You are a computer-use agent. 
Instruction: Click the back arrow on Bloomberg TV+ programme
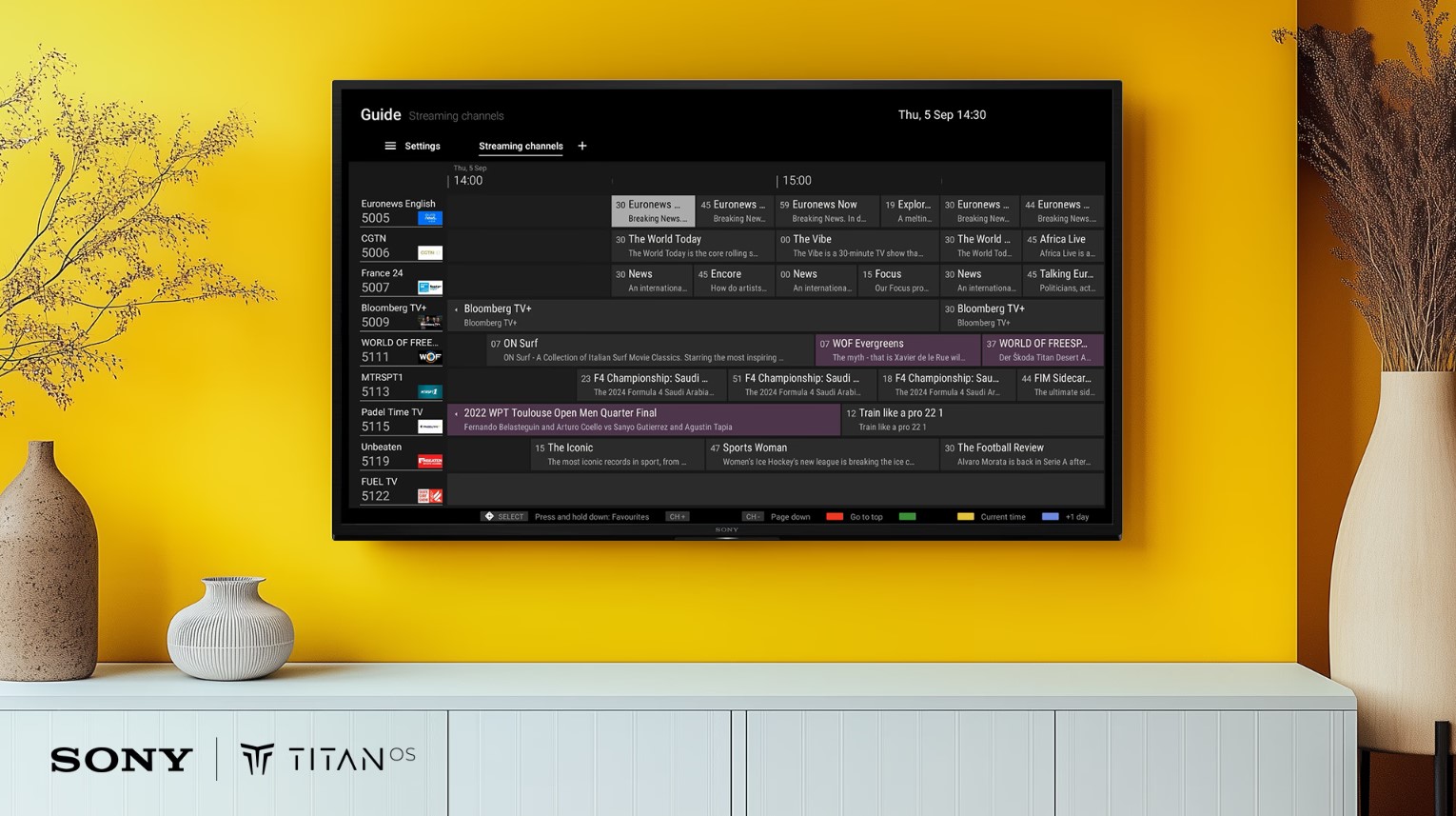coord(457,309)
